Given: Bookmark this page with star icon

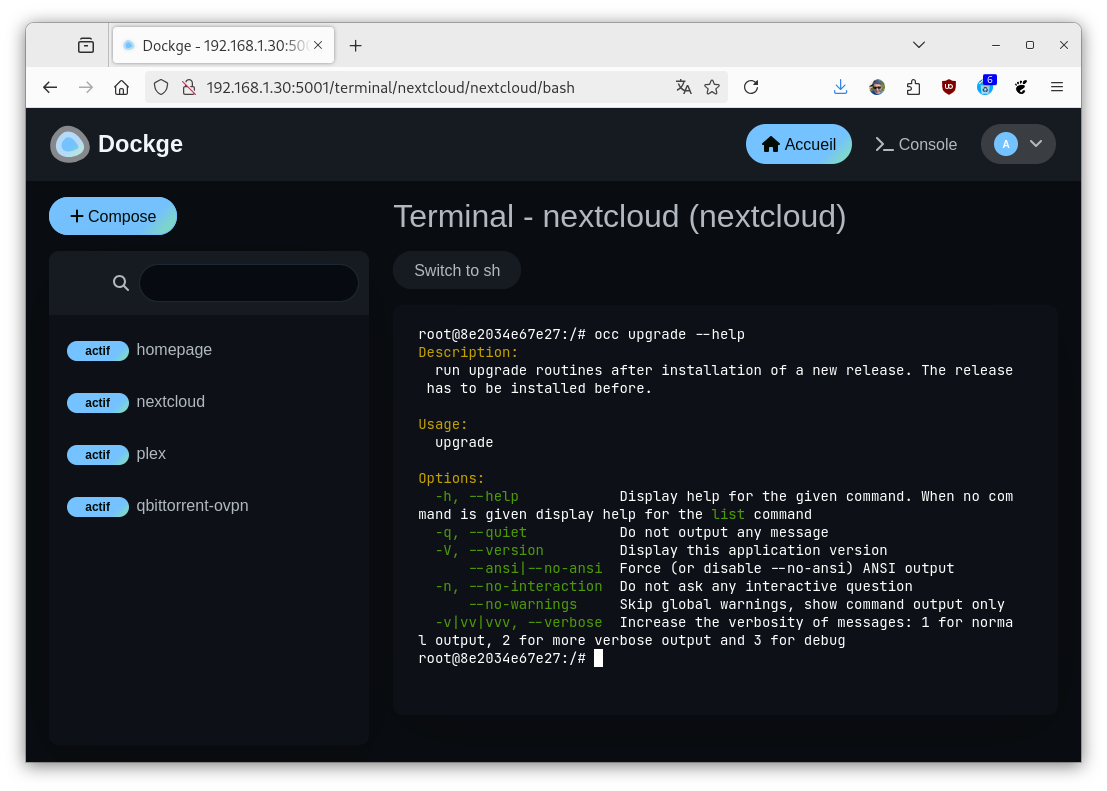Looking at the screenshot, I should click(712, 87).
